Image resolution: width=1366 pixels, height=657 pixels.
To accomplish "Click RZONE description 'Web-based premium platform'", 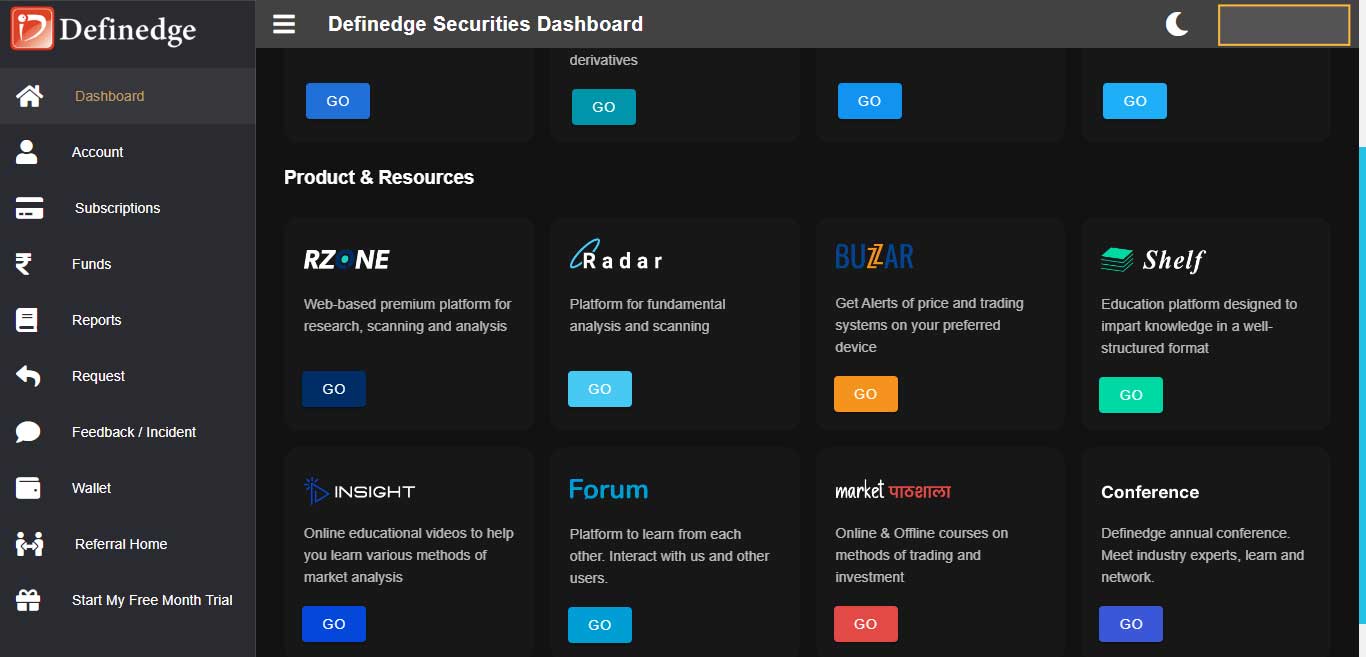I will (407, 315).
